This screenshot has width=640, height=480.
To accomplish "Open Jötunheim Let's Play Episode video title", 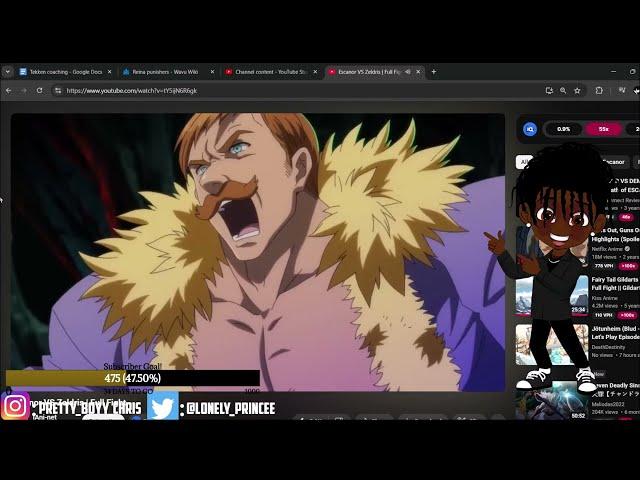I will pos(616,333).
